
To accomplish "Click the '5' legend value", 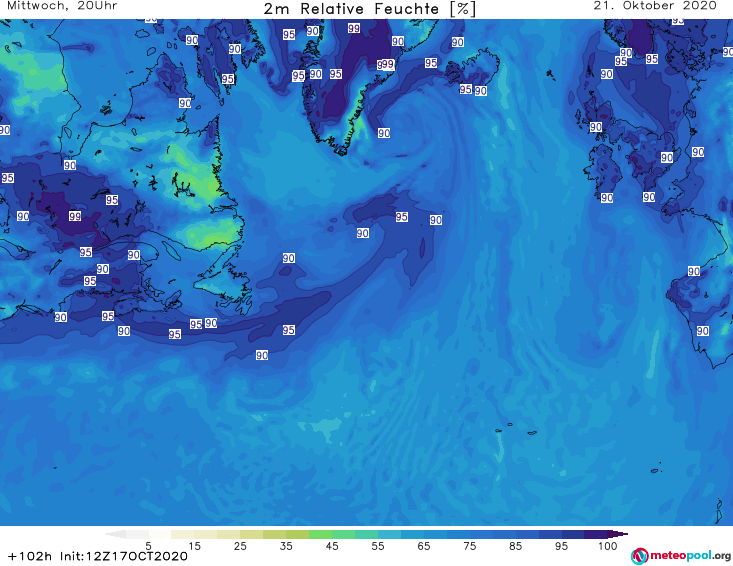I will (148, 546).
